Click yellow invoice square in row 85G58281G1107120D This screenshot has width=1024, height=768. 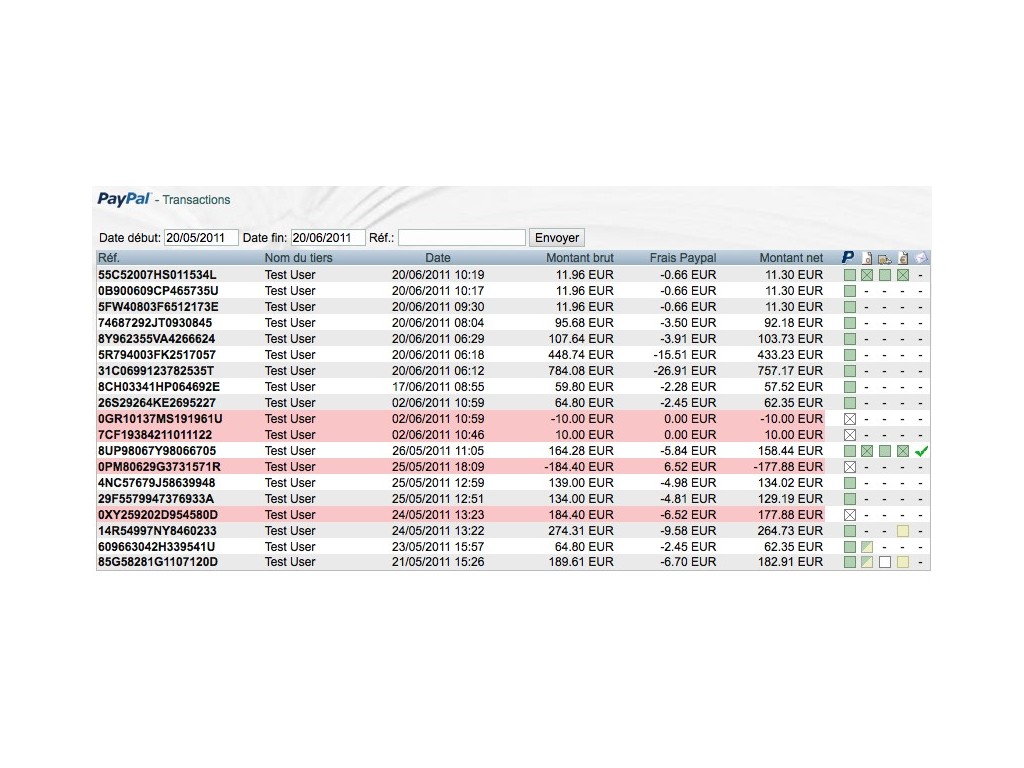click(903, 562)
